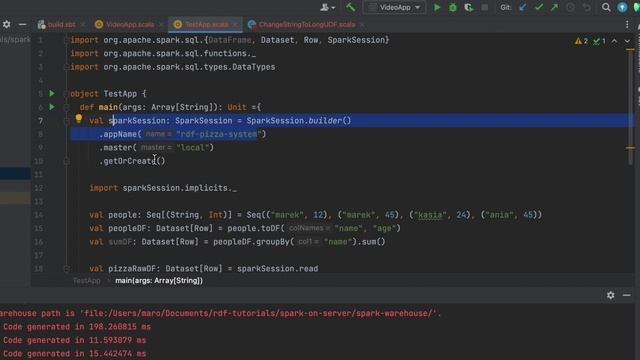Click 'Code generated in 198.260815 ms' log line
Viewport: 640px width, 360px height.
point(77,327)
